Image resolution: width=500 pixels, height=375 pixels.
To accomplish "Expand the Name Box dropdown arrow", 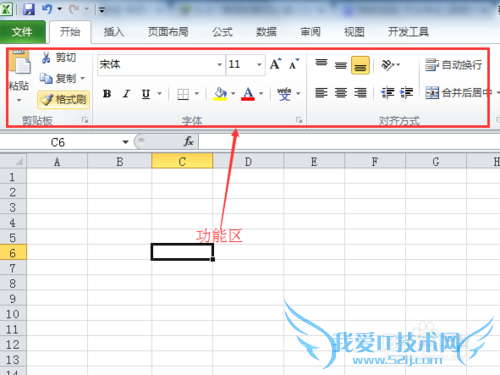I will [x=125, y=142].
